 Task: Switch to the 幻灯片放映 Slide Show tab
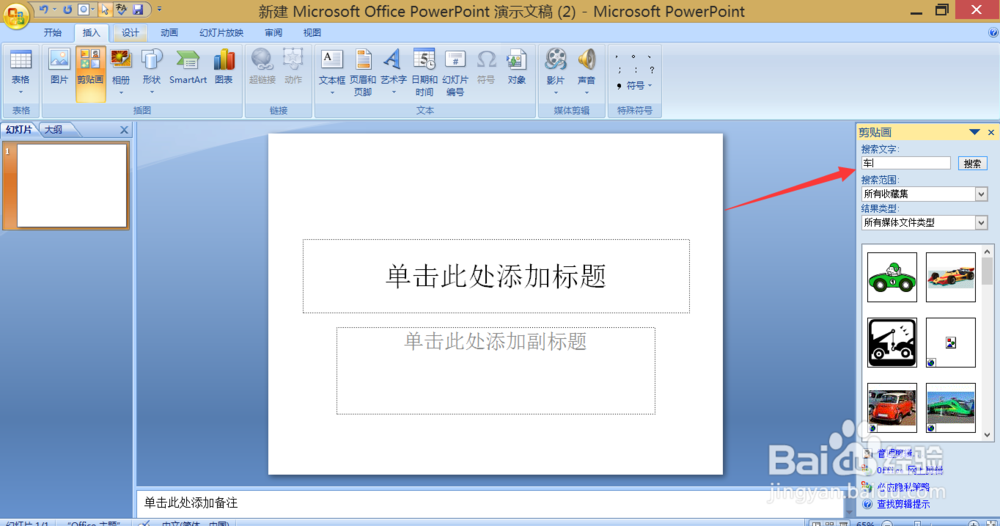[221, 33]
